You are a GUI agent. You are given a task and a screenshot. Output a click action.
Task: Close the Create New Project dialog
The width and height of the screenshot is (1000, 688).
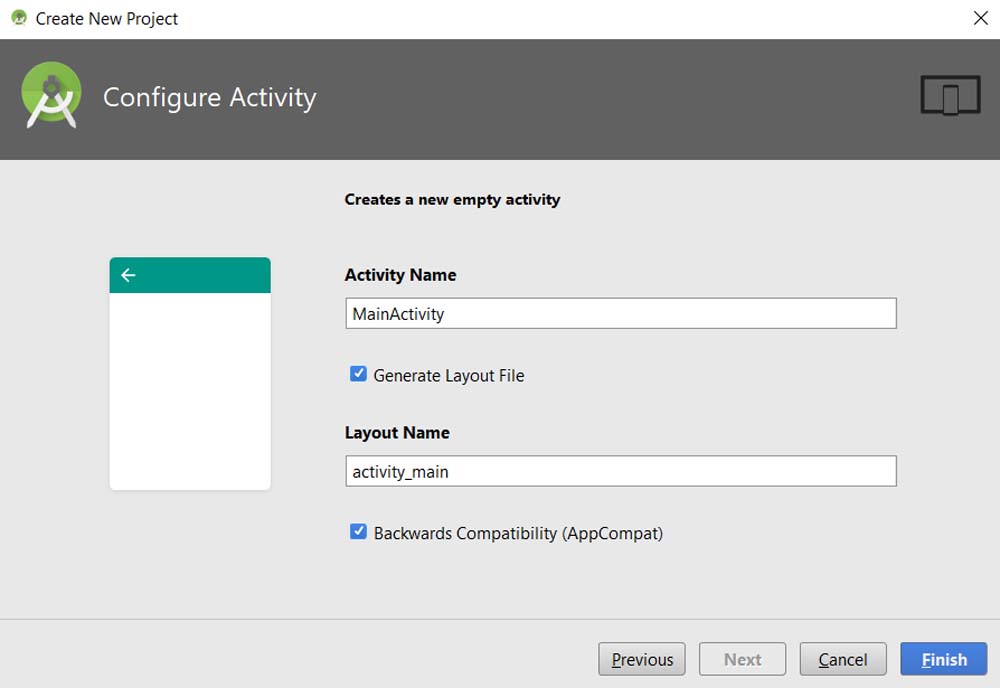(980, 18)
